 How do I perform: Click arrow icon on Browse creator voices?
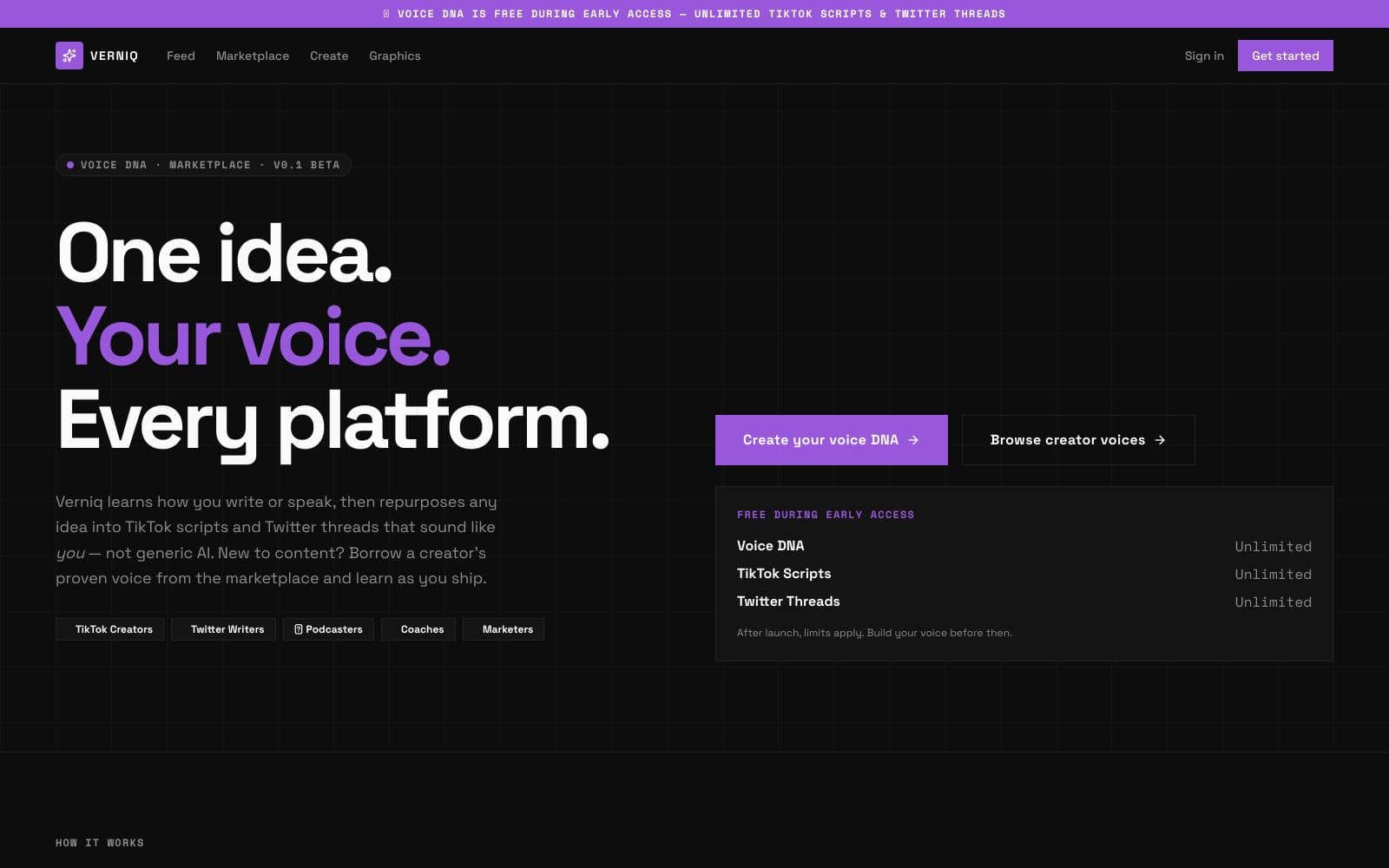pos(1160,440)
